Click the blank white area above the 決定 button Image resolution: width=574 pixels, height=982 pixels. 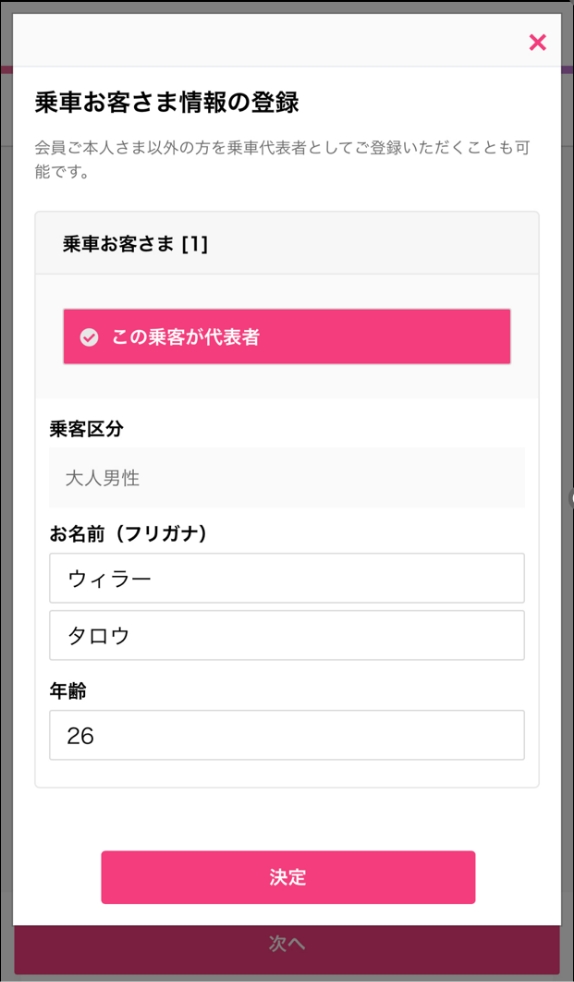point(287,818)
